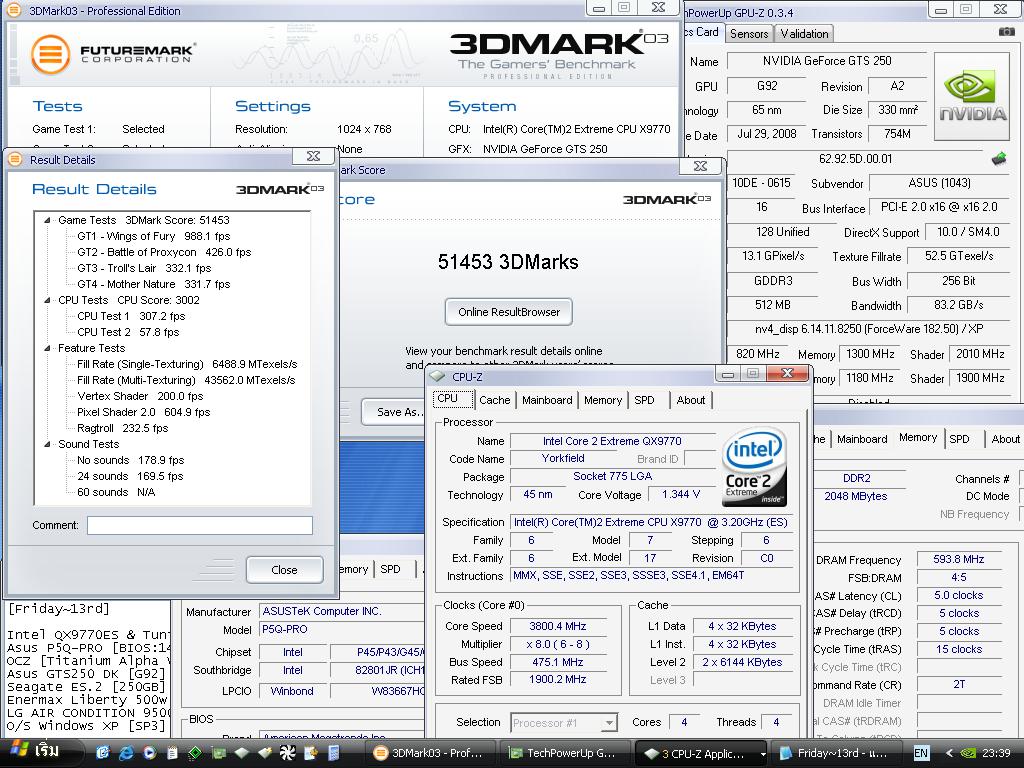
Task: Click the GPU-Z BIOS save chip icon
Action: pos(999,159)
